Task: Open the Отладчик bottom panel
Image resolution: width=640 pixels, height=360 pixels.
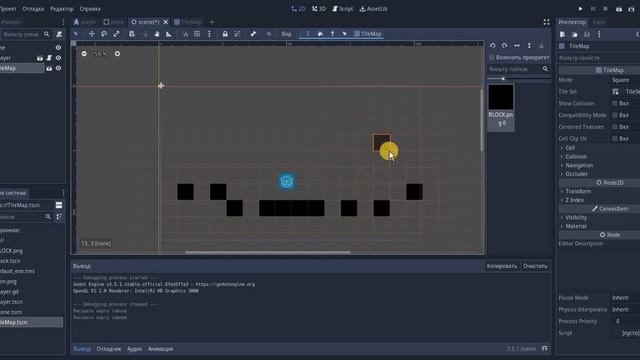Action: (109, 349)
